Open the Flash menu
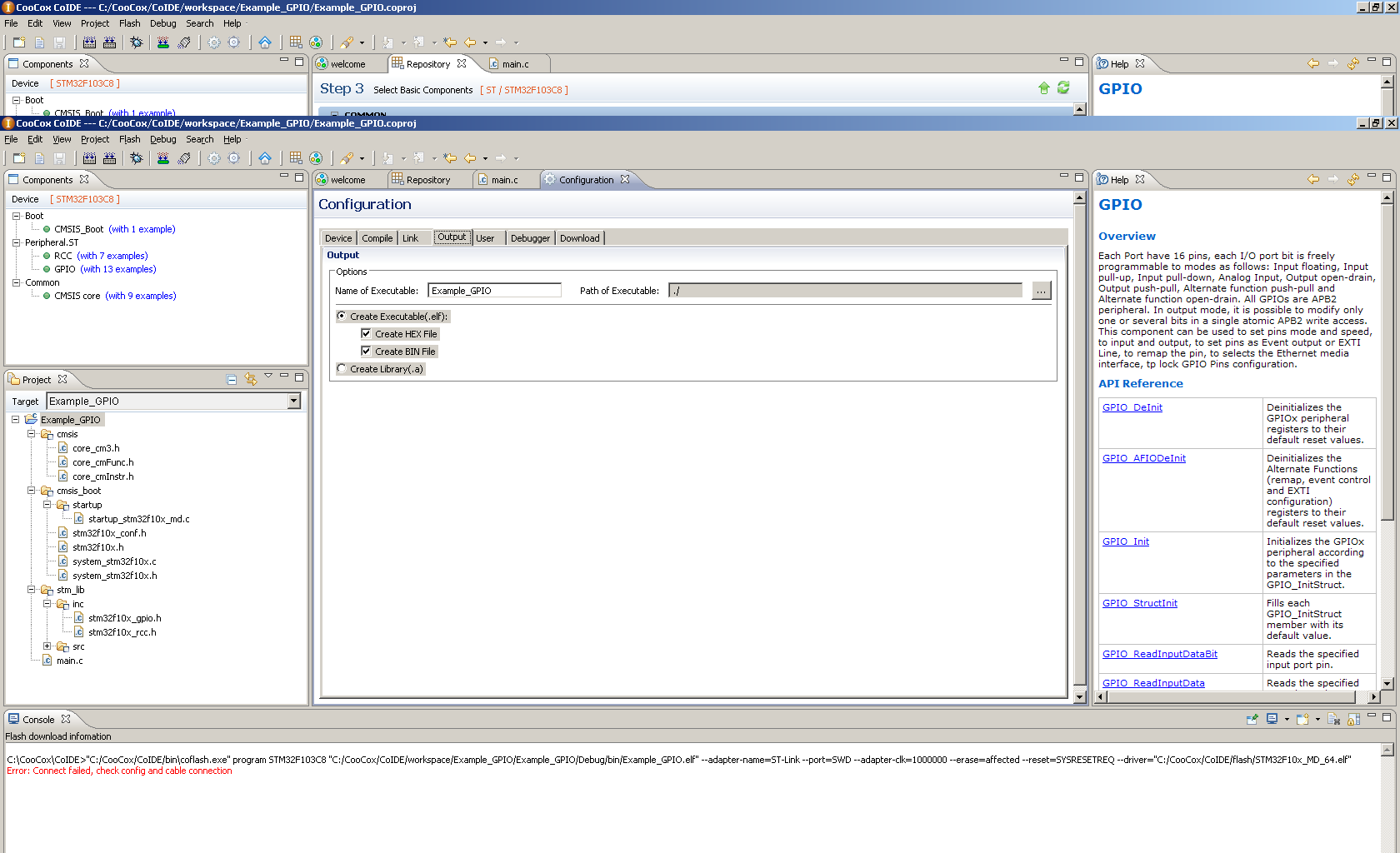 129,139
